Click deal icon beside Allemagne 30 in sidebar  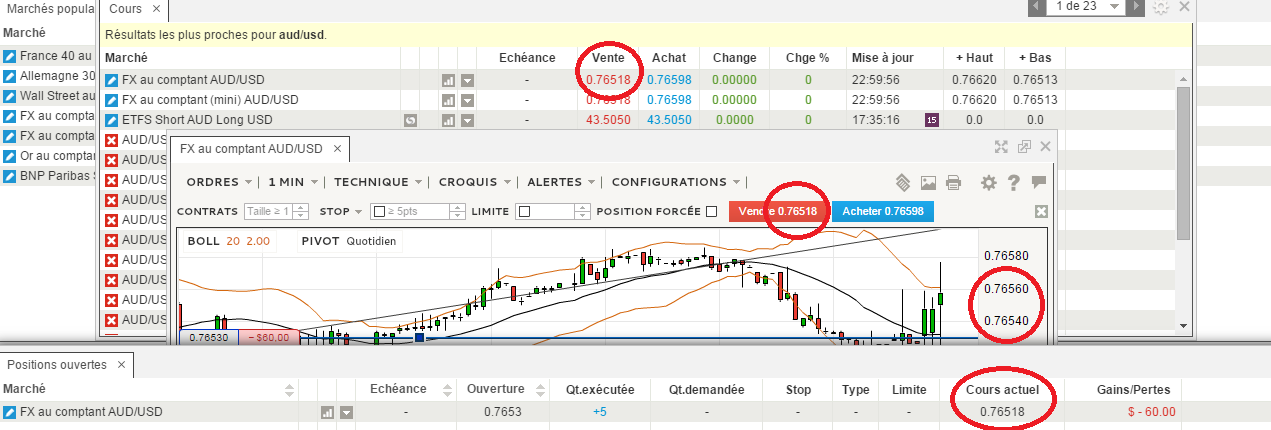pyautogui.click(x=10, y=76)
